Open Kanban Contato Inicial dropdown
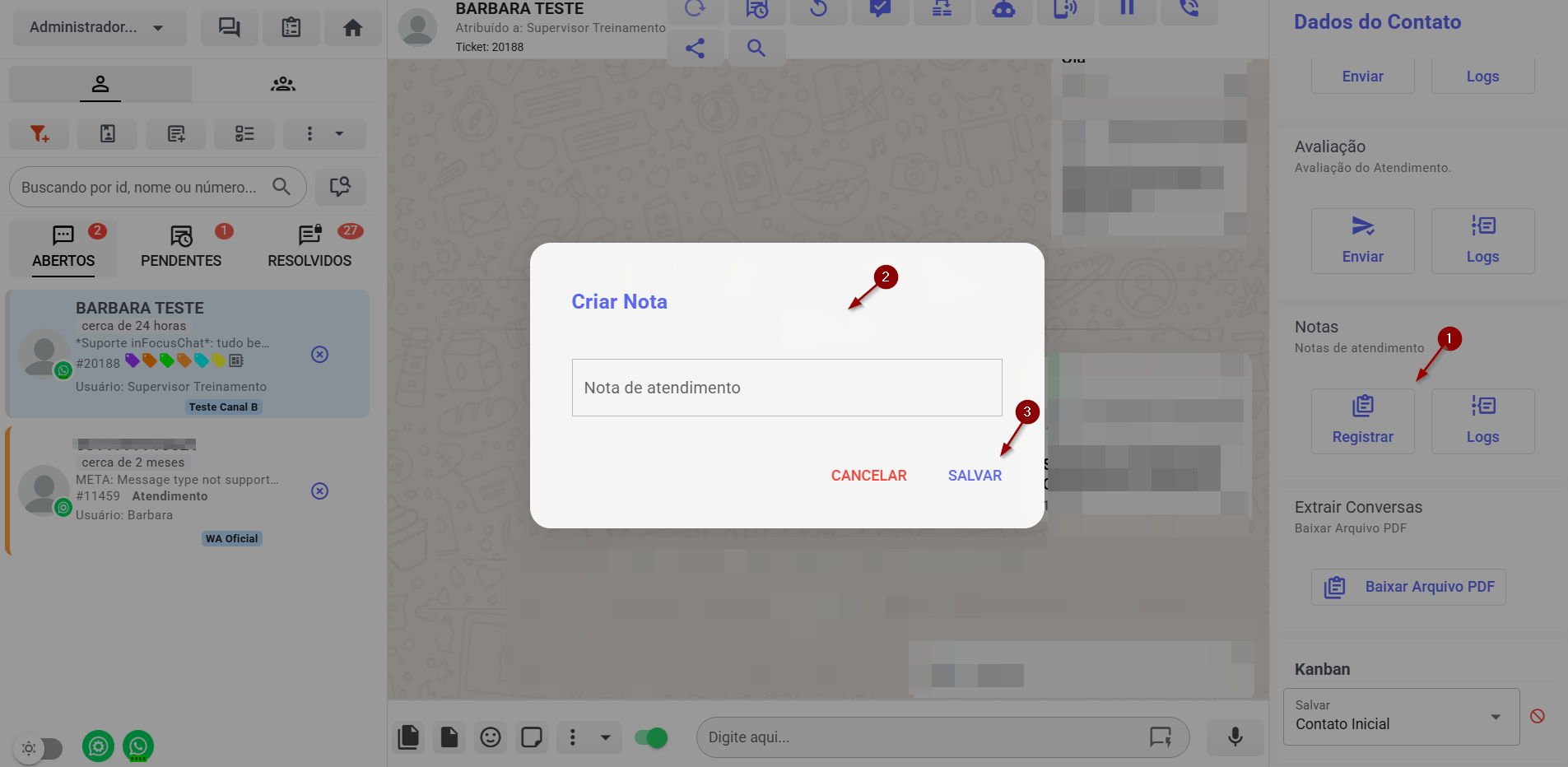1568x767 pixels. (x=1401, y=716)
